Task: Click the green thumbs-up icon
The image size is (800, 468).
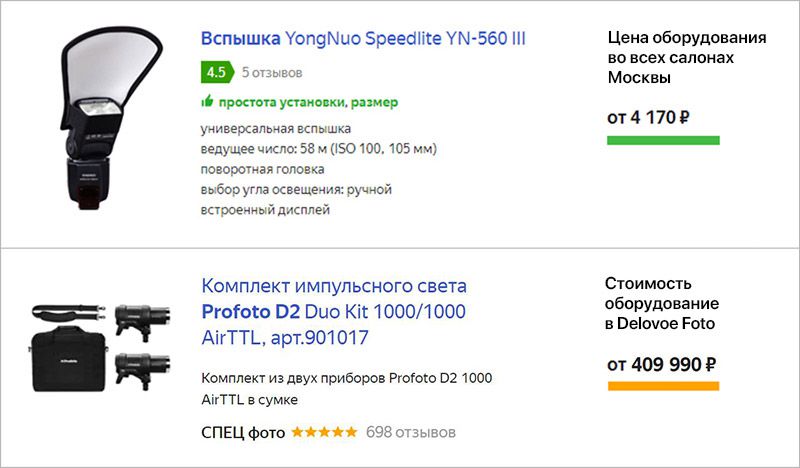Action: (207, 102)
